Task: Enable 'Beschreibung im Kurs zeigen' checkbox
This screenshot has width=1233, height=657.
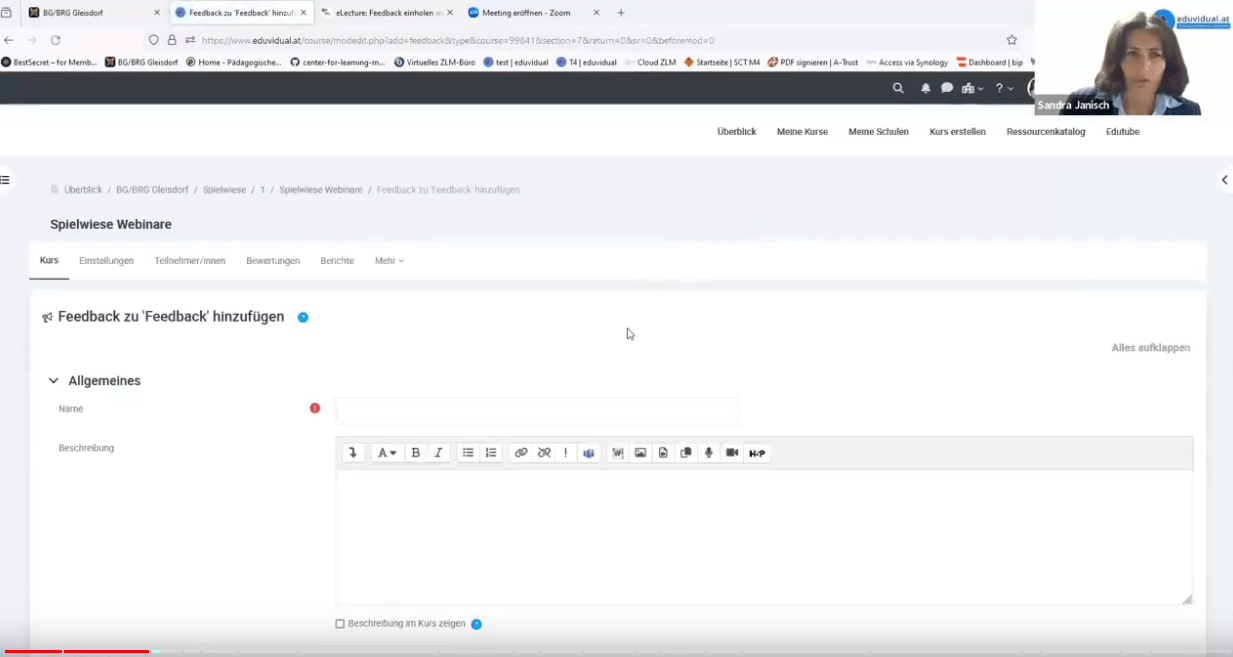Action: (x=340, y=624)
